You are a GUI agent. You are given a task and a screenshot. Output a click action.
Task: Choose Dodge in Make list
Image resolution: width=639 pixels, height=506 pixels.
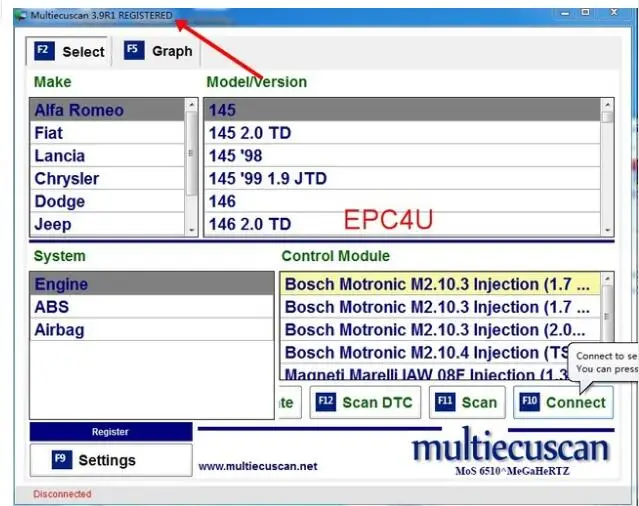(107, 201)
